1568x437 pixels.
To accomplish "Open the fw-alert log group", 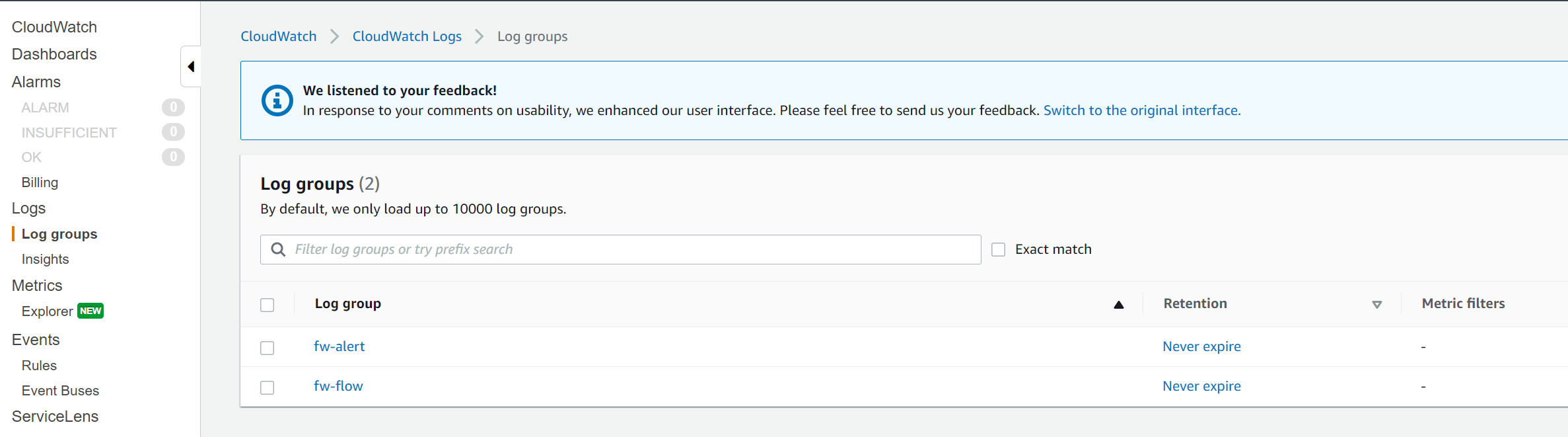I will [x=339, y=346].
